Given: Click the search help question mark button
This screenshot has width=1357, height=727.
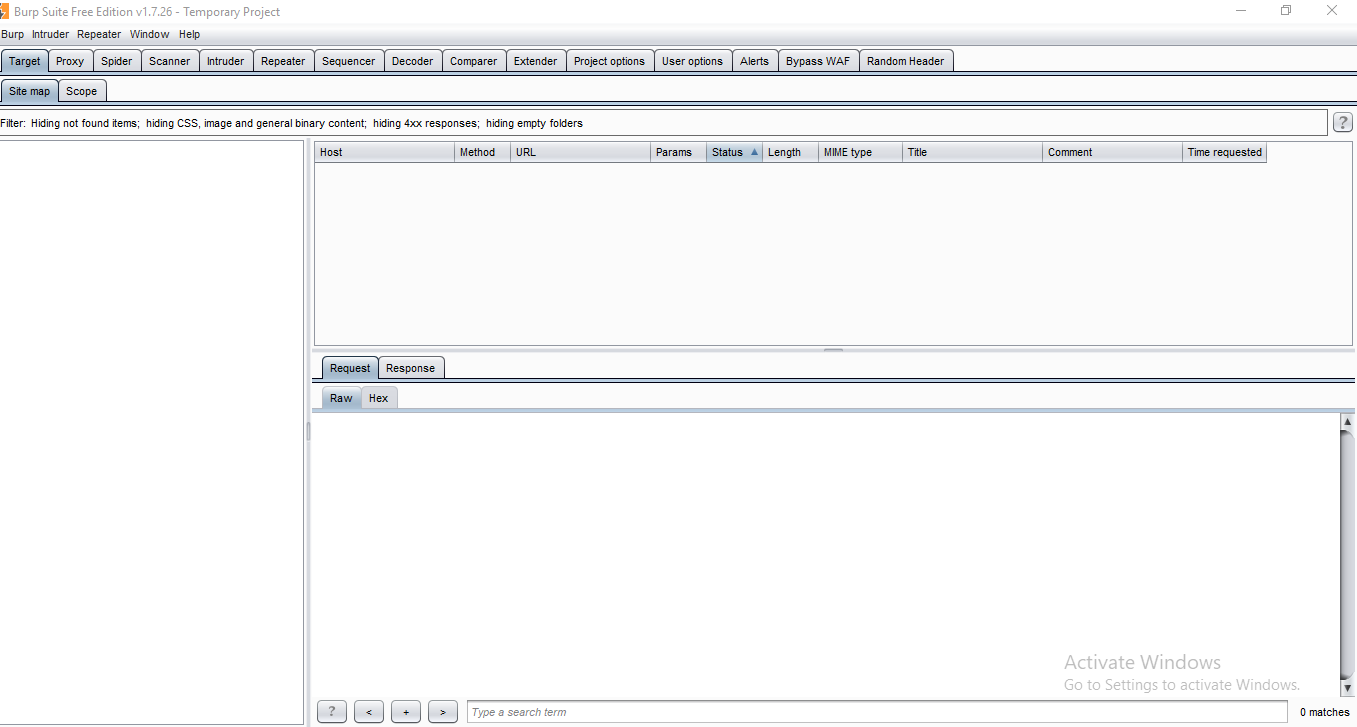Looking at the screenshot, I should (331, 712).
